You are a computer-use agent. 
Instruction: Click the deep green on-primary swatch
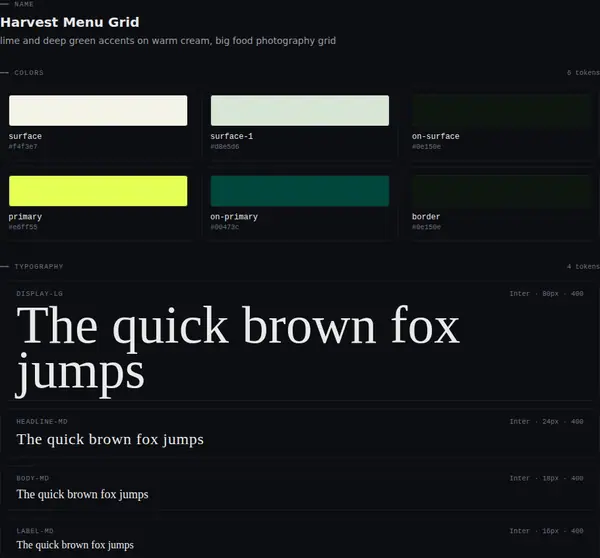tap(300, 191)
